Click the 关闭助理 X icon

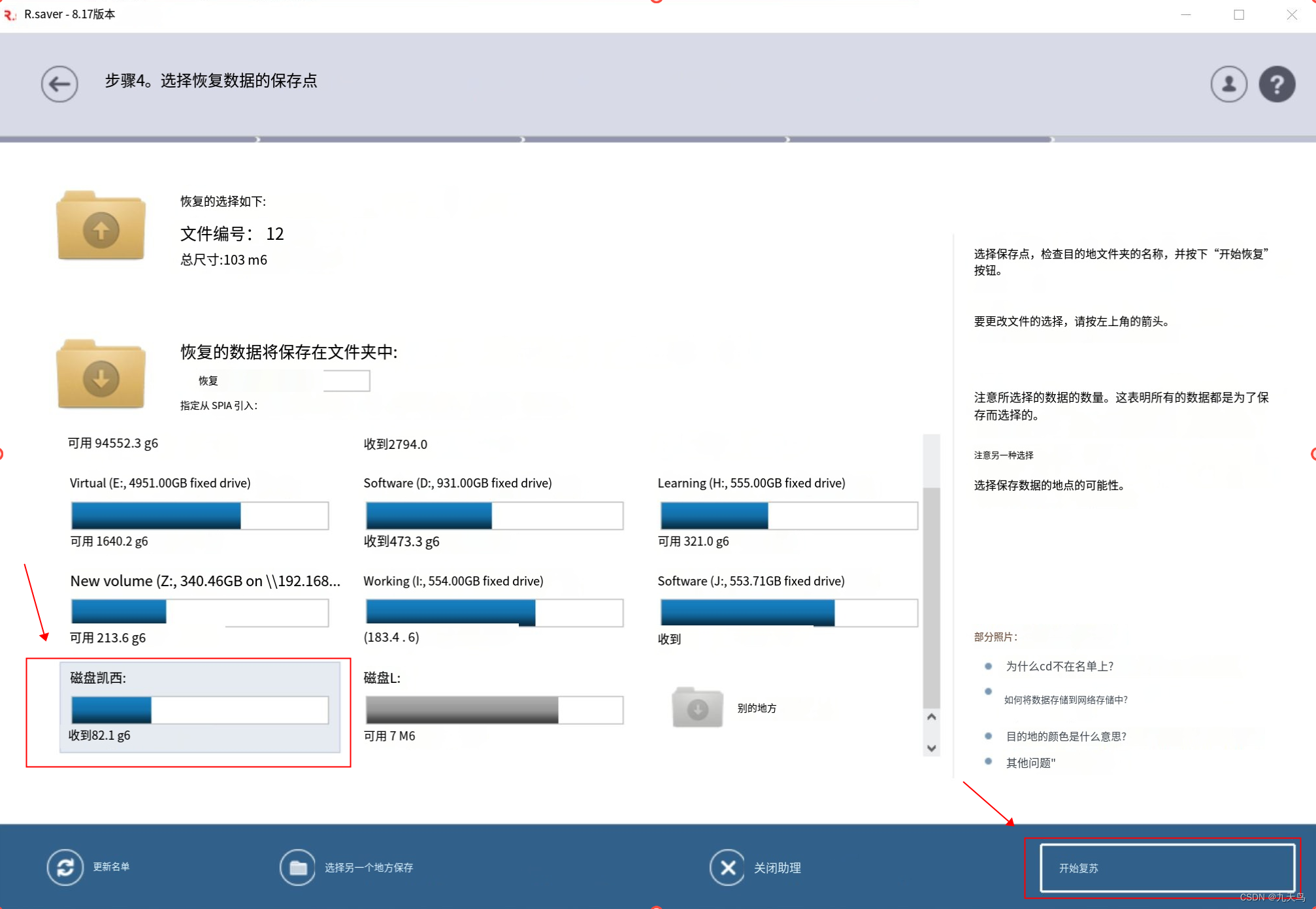pos(727,867)
